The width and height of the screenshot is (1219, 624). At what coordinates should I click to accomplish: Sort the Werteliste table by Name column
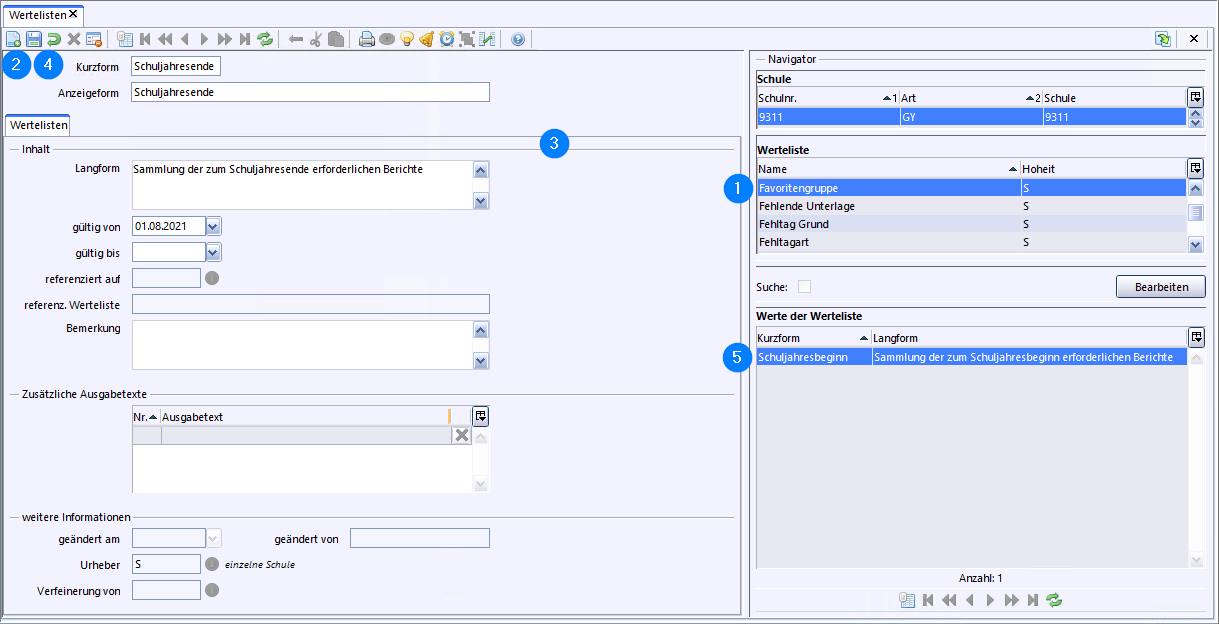[888, 169]
